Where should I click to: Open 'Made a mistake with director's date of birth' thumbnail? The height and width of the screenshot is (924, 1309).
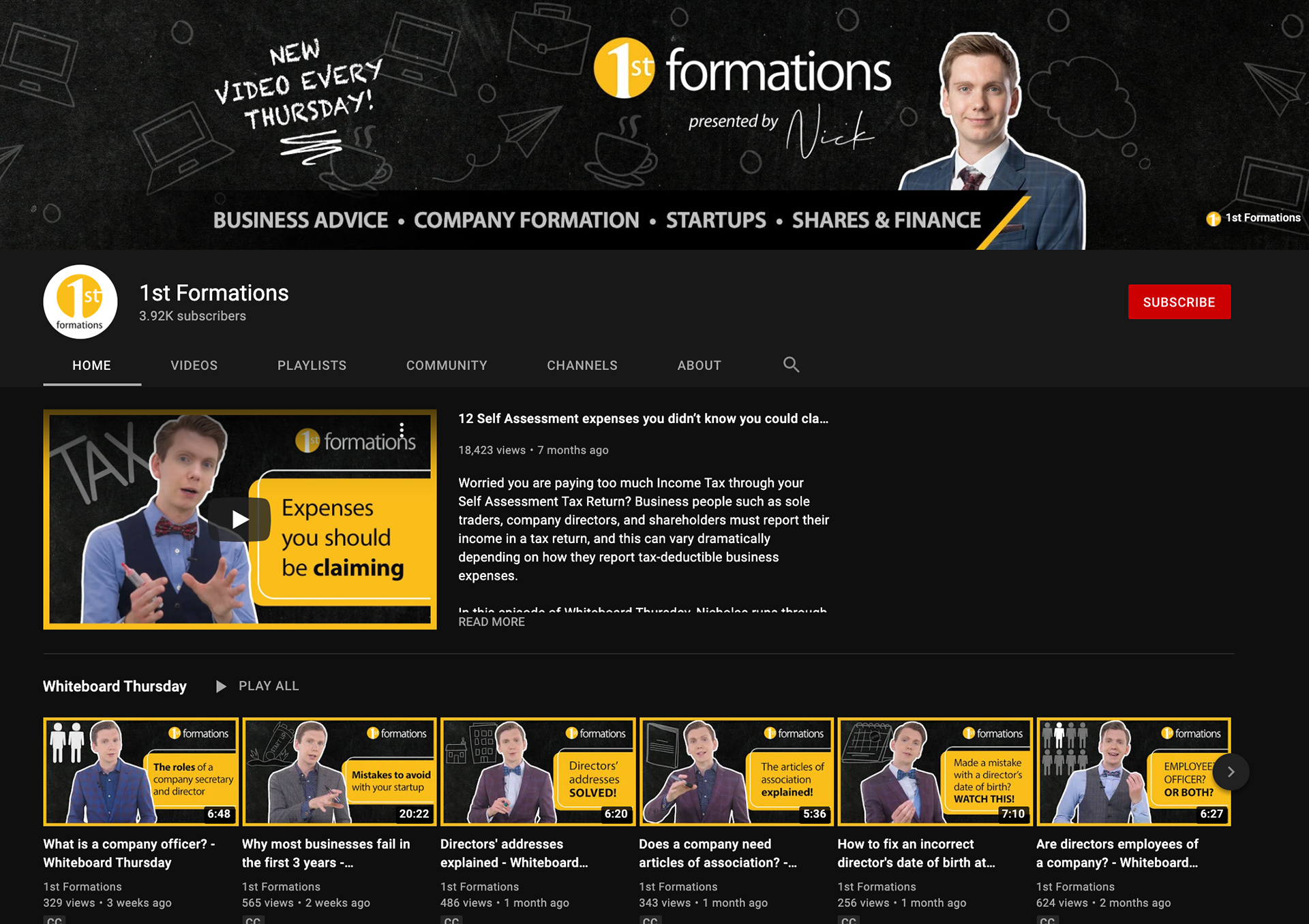pos(935,771)
